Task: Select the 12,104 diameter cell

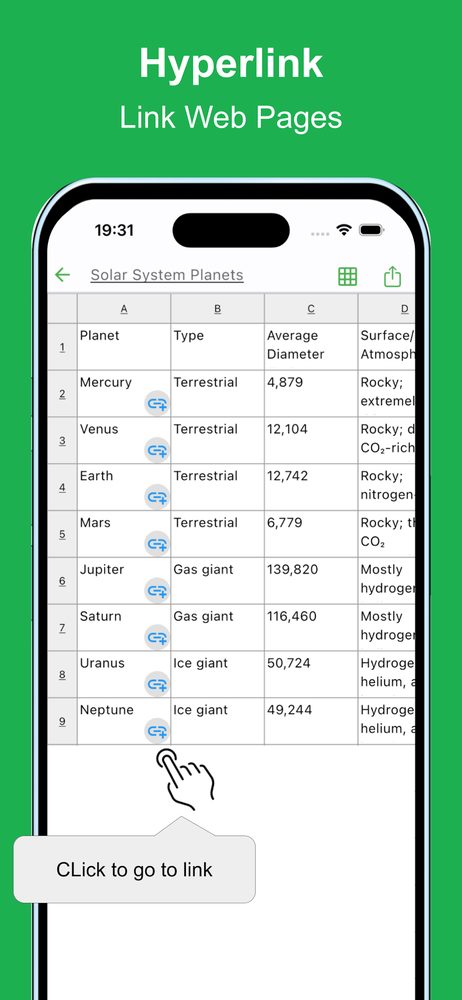Action: (x=311, y=441)
